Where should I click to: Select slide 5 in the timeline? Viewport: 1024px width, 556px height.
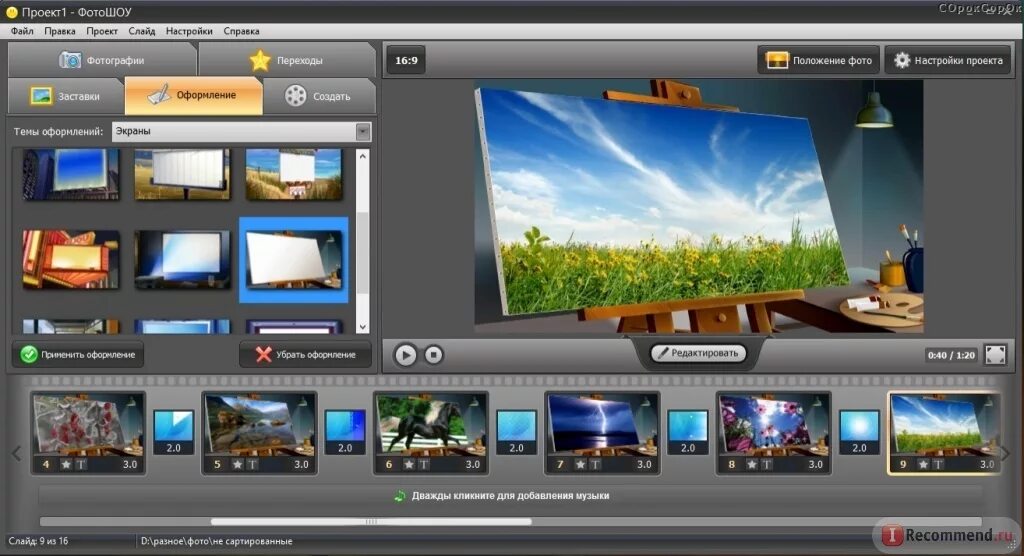tap(259, 433)
